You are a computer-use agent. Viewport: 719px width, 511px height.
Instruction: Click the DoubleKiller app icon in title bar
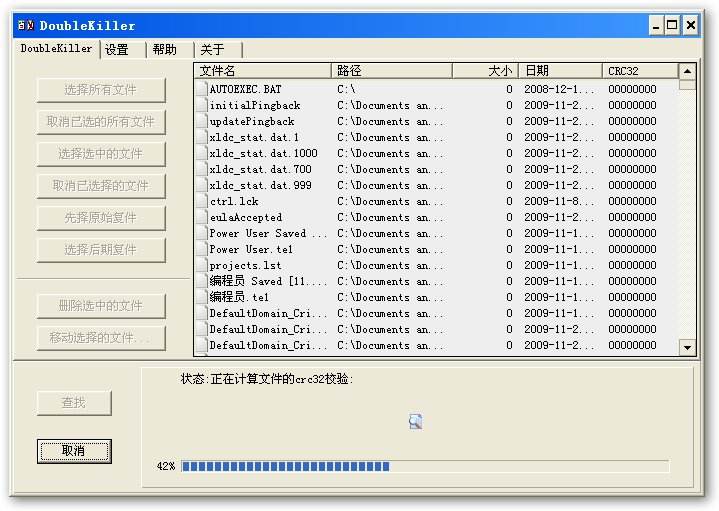tap(26, 25)
